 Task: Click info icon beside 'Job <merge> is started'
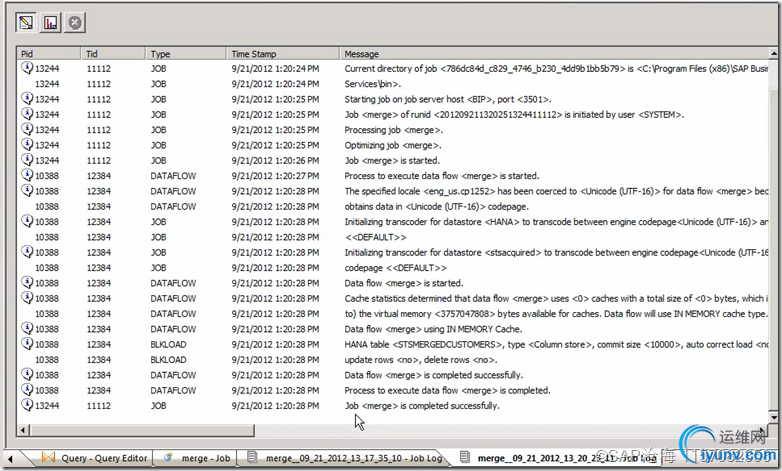click(x=27, y=160)
